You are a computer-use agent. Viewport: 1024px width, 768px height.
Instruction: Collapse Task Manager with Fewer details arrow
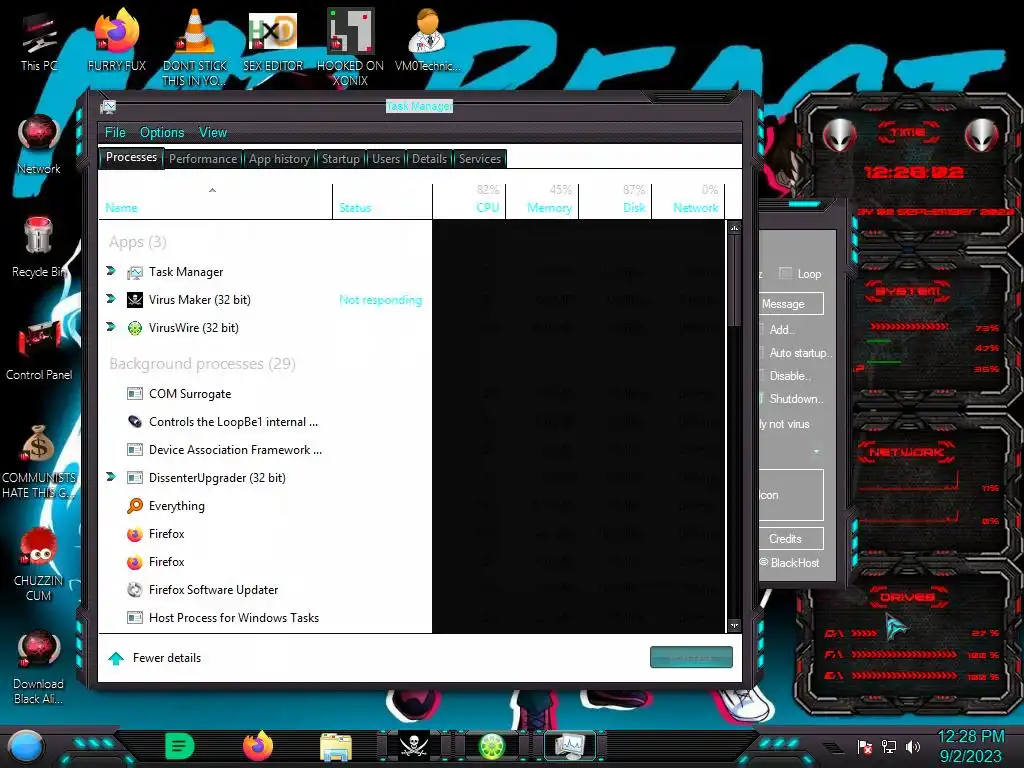(x=116, y=658)
